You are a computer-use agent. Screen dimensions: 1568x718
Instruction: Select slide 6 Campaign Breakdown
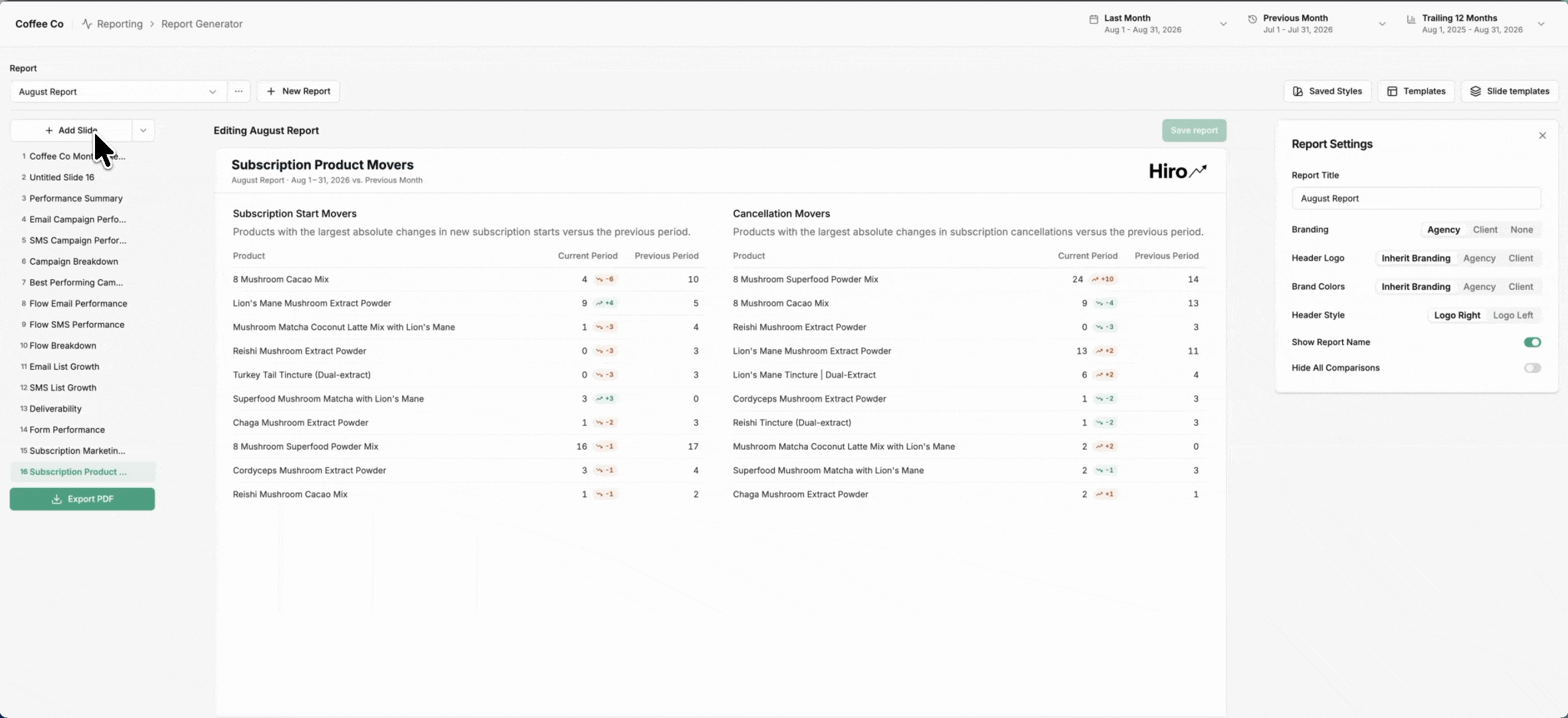tap(82, 262)
